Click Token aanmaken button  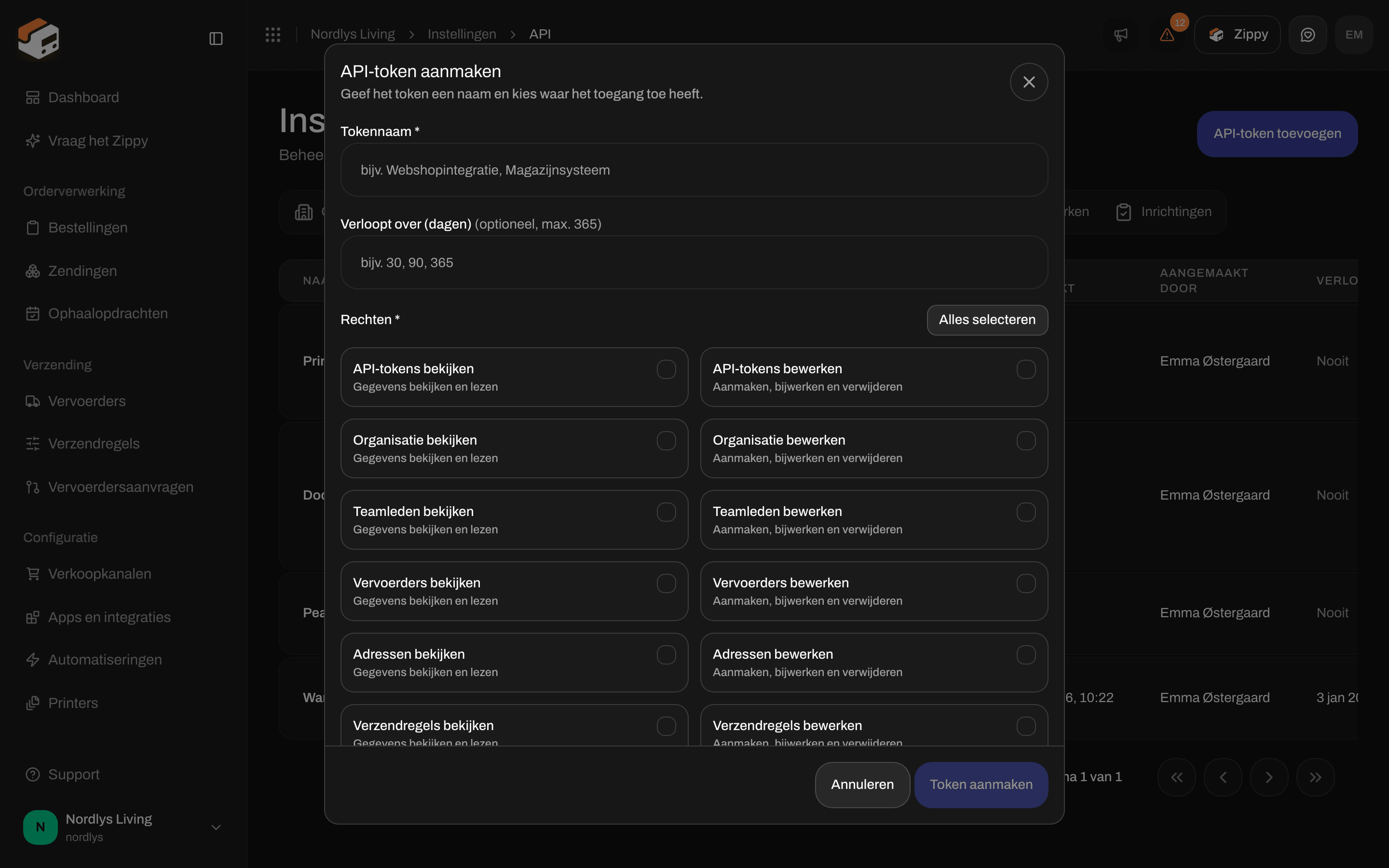click(981, 784)
